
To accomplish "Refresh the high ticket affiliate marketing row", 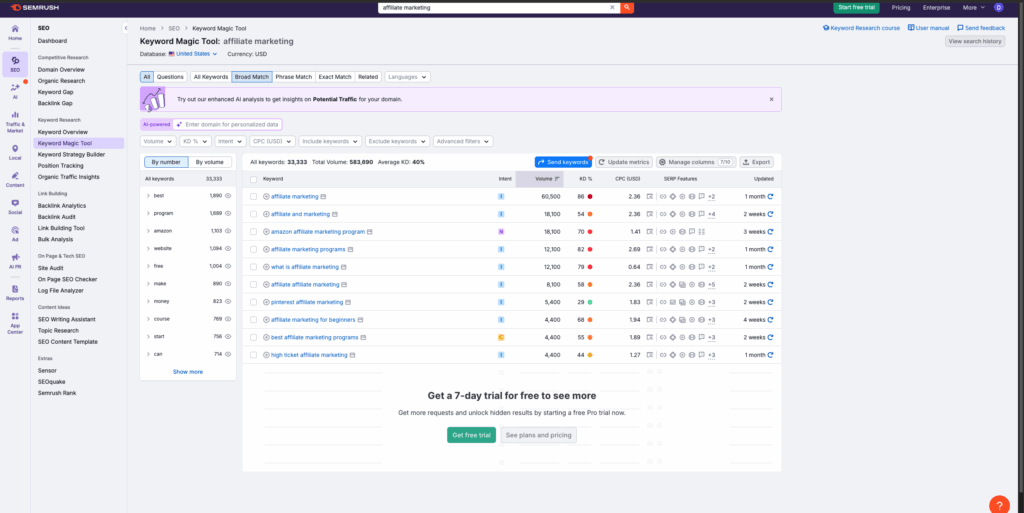I will pos(771,355).
